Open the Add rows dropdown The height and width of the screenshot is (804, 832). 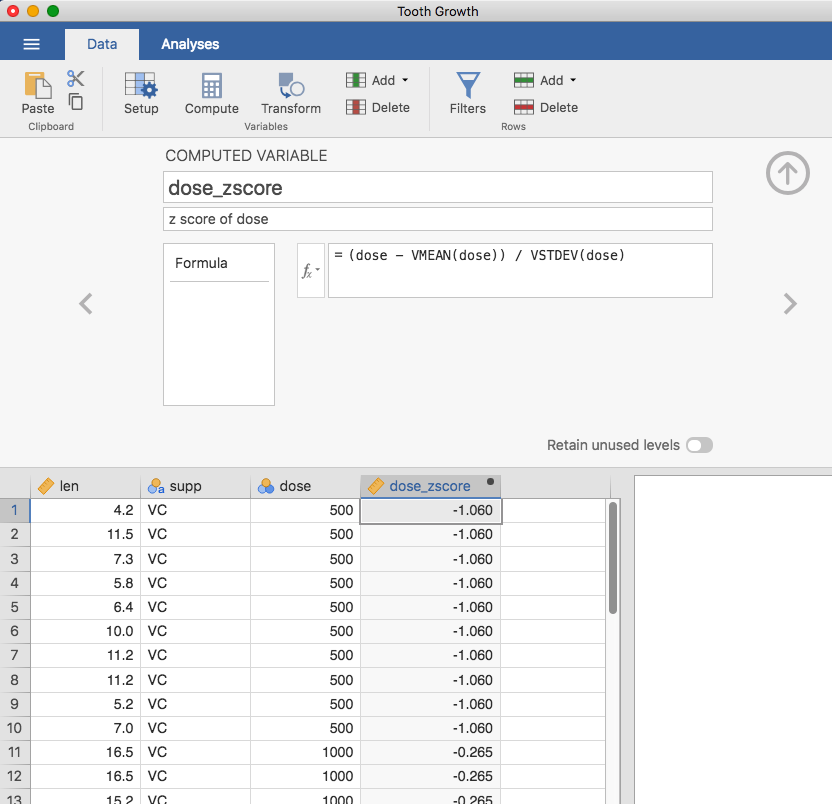pyautogui.click(x=545, y=80)
